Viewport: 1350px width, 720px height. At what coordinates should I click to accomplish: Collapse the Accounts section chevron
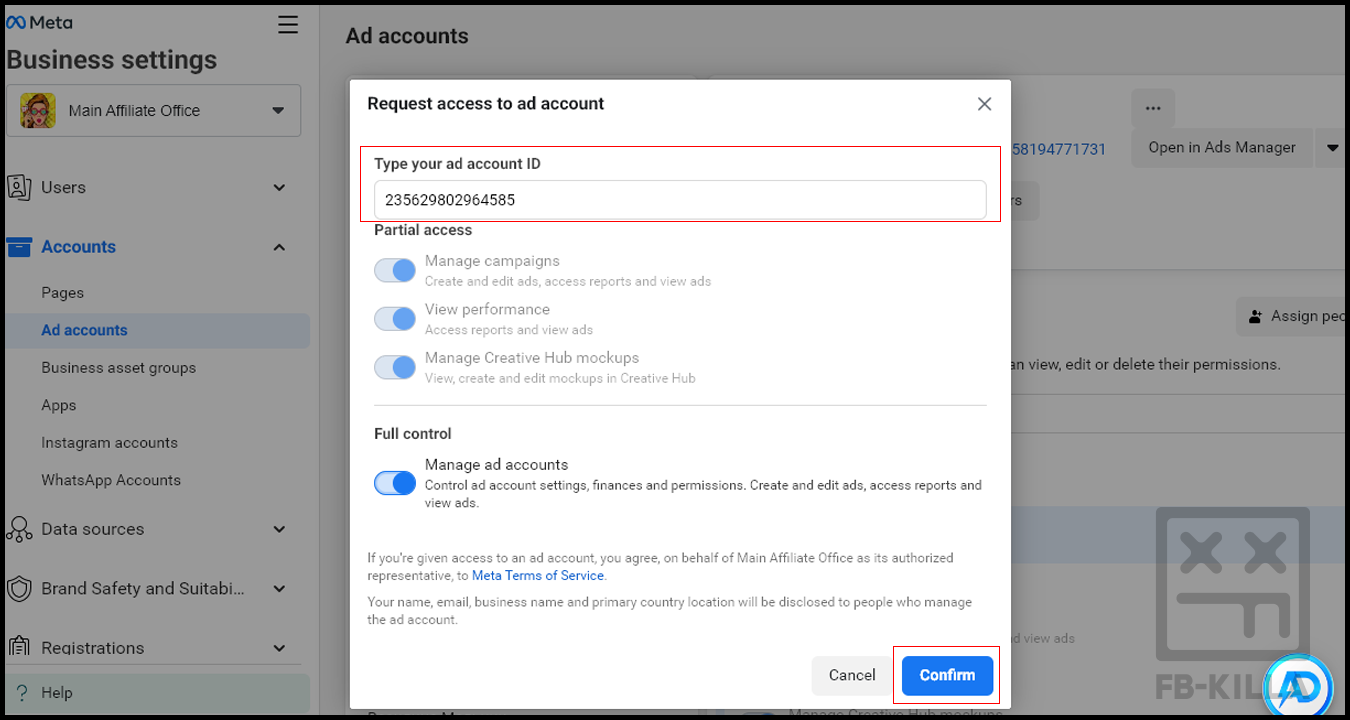coord(279,247)
